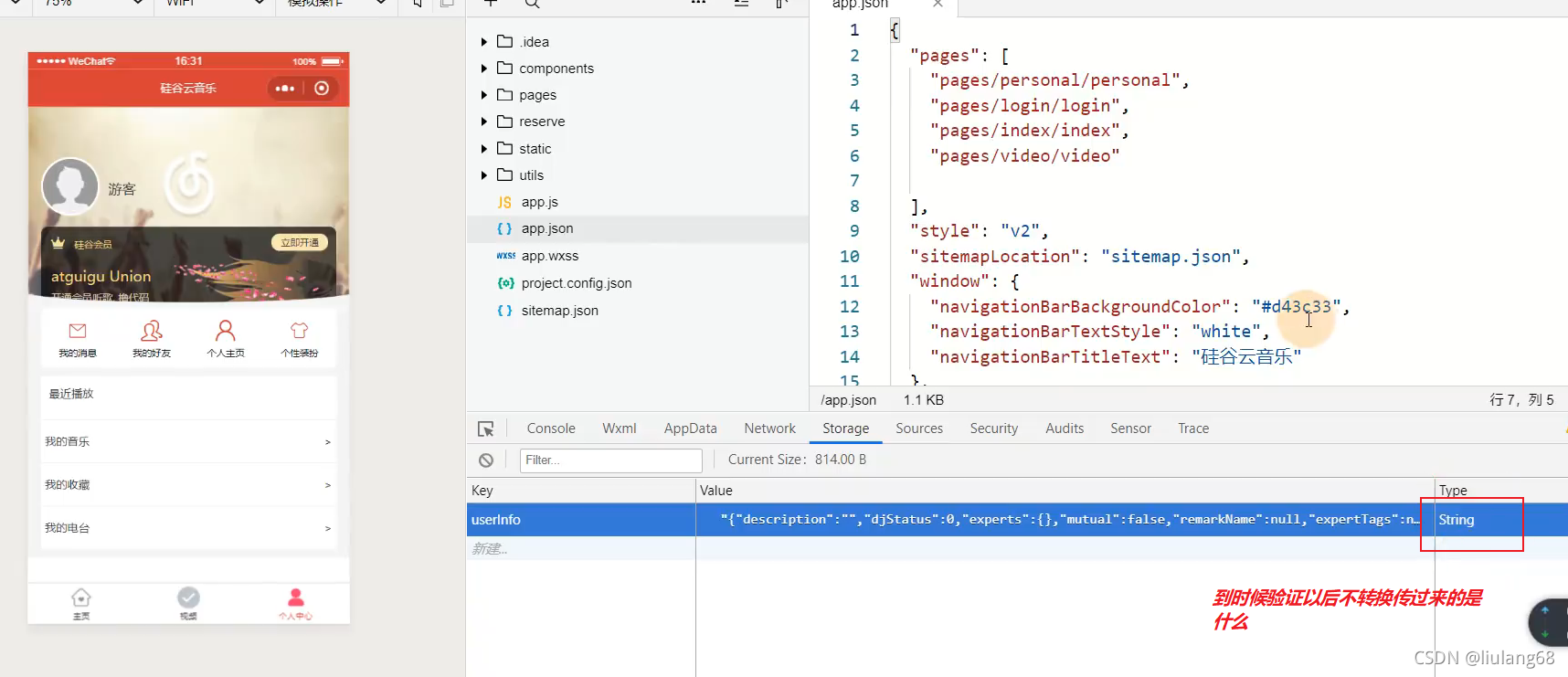Viewport: 1568px width, 677px height.
Task: Click the floating up-down arrows widget
Action: click(1548, 622)
